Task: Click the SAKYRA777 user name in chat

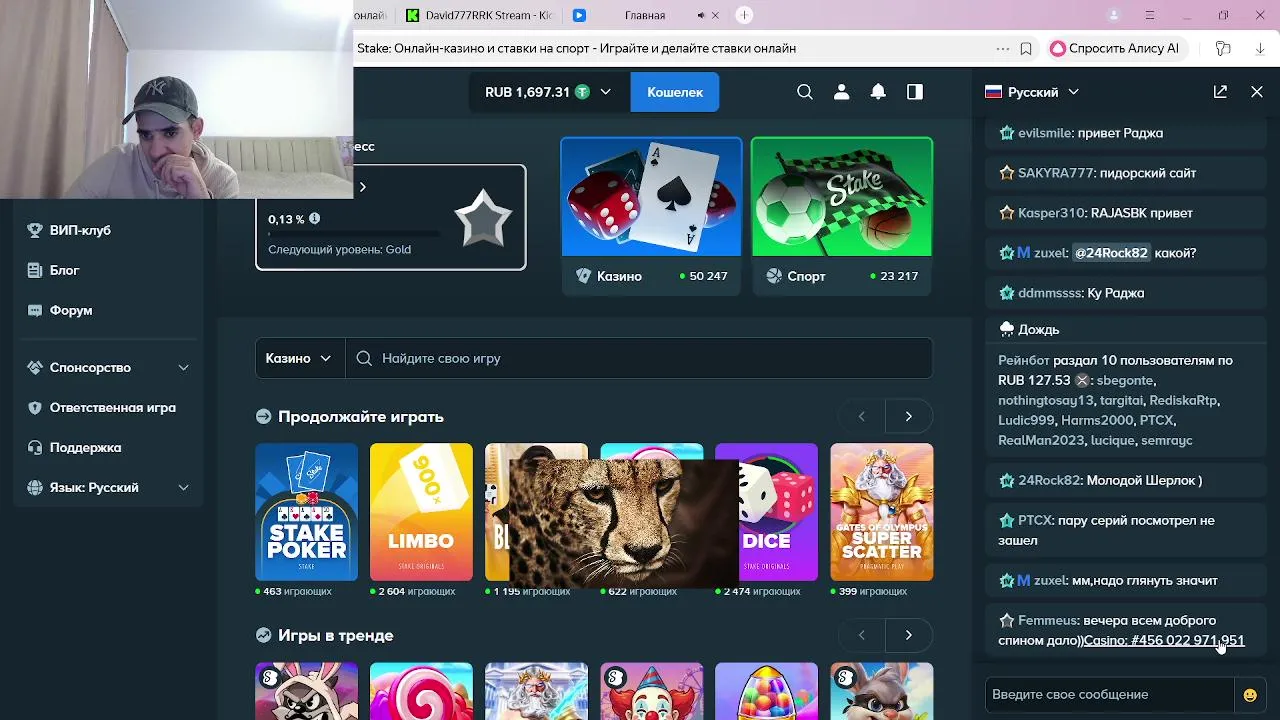Action: (x=1055, y=173)
